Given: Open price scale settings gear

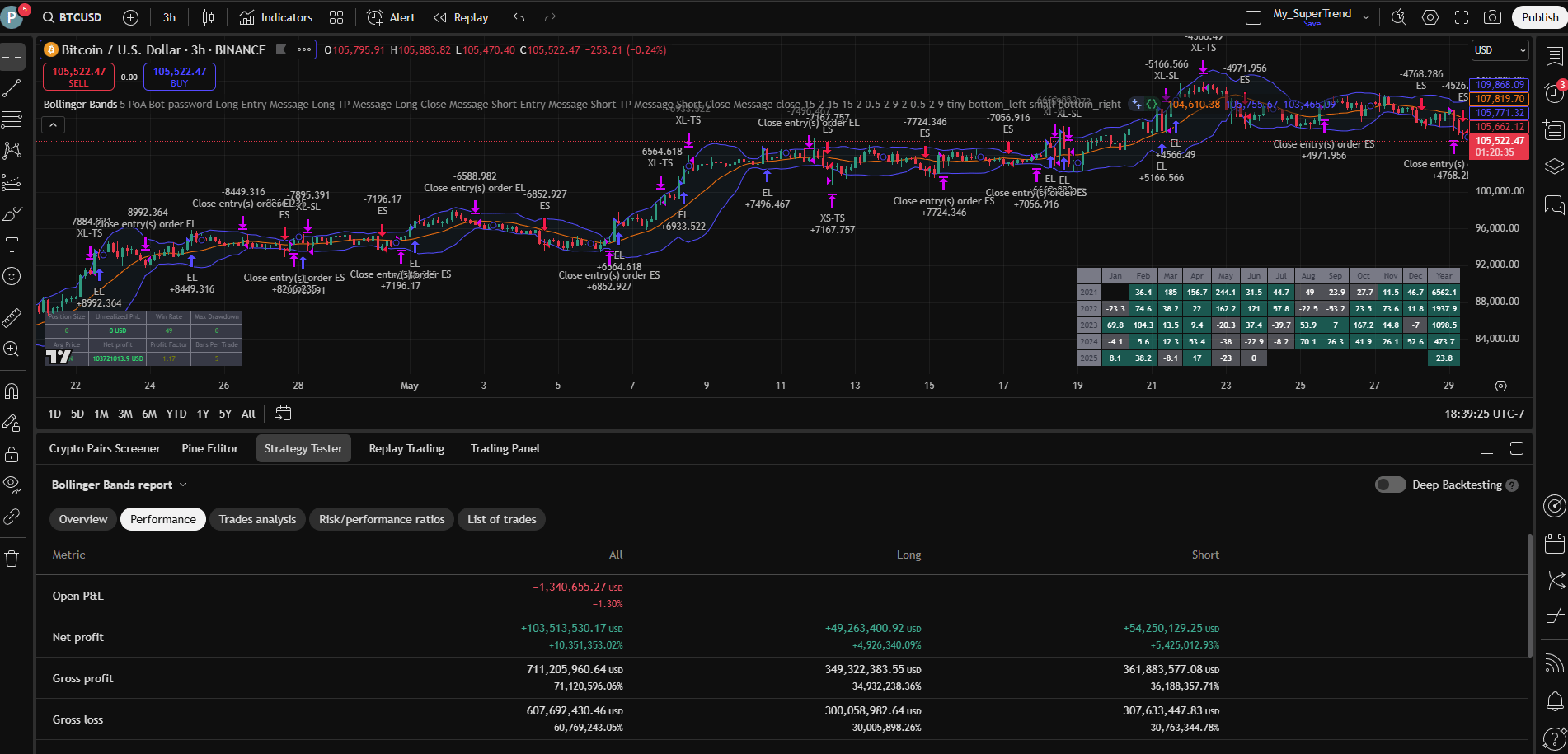Looking at the screenshot, I should (1500, 386).
